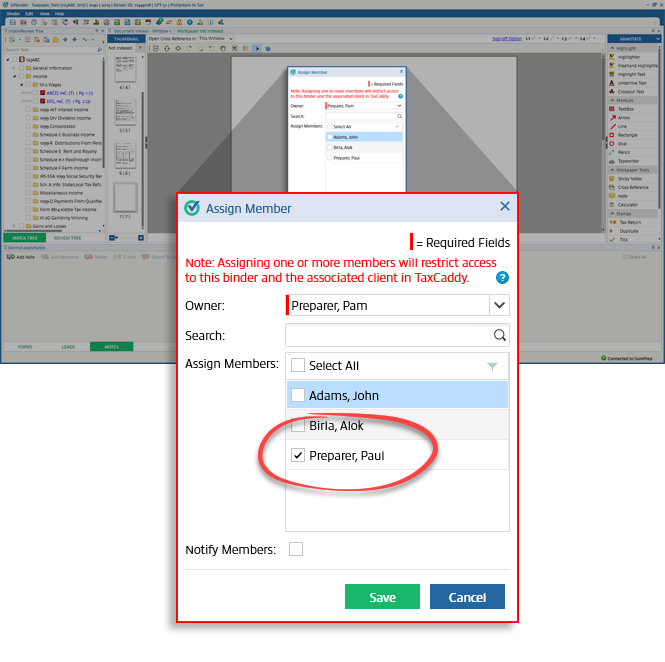Check Adams, John in the enlarged dialog
Image resolution: width=665 pixels, height=662 pixels.
298,395
